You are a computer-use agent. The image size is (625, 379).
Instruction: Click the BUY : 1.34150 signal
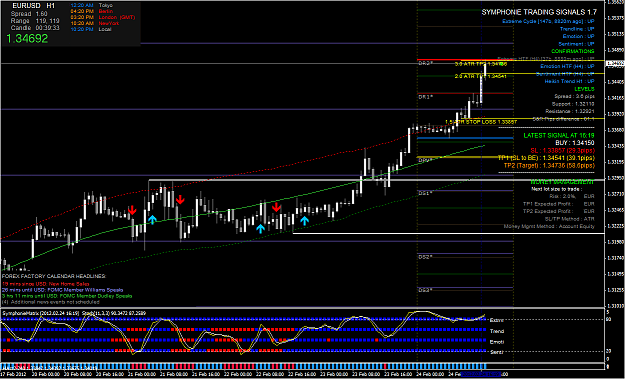pyautogui.click(x=575, y=143)
